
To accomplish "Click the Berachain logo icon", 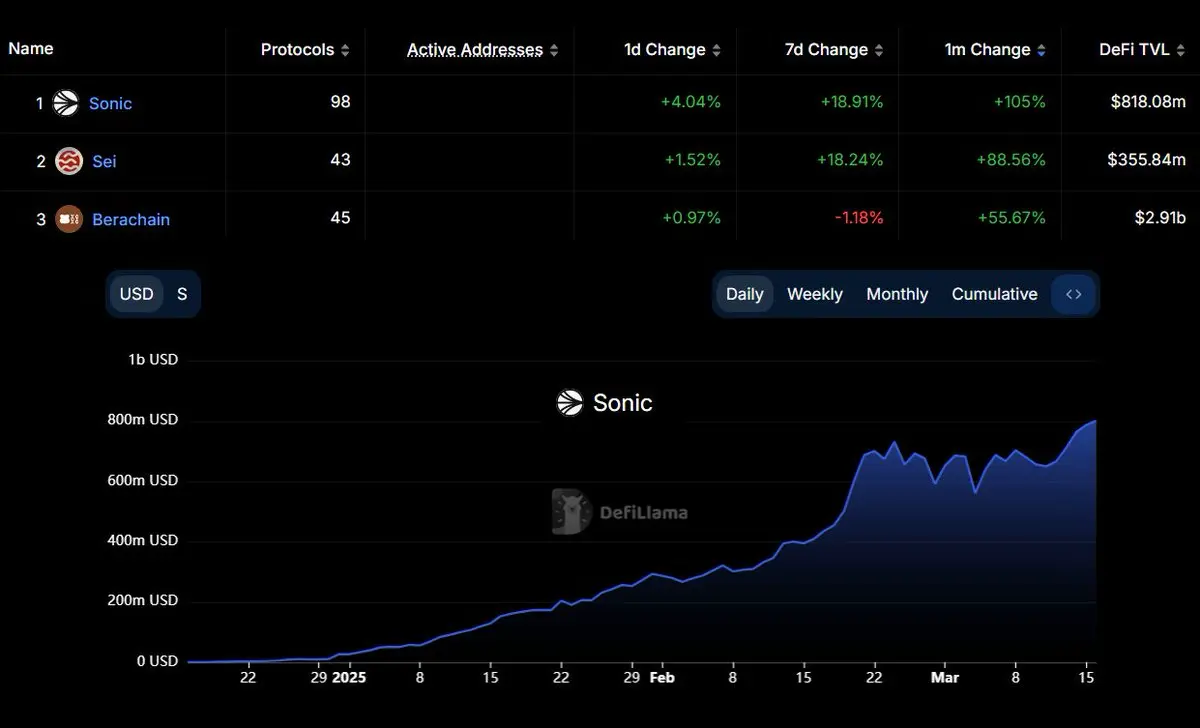I will click(69, 219).
